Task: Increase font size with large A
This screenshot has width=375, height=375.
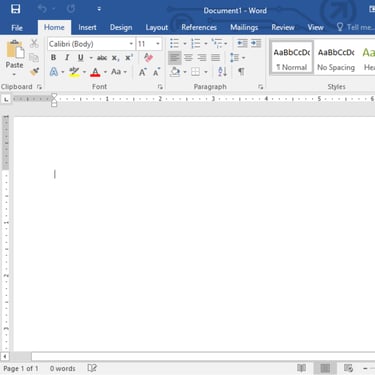Action: tap(143, 72)
